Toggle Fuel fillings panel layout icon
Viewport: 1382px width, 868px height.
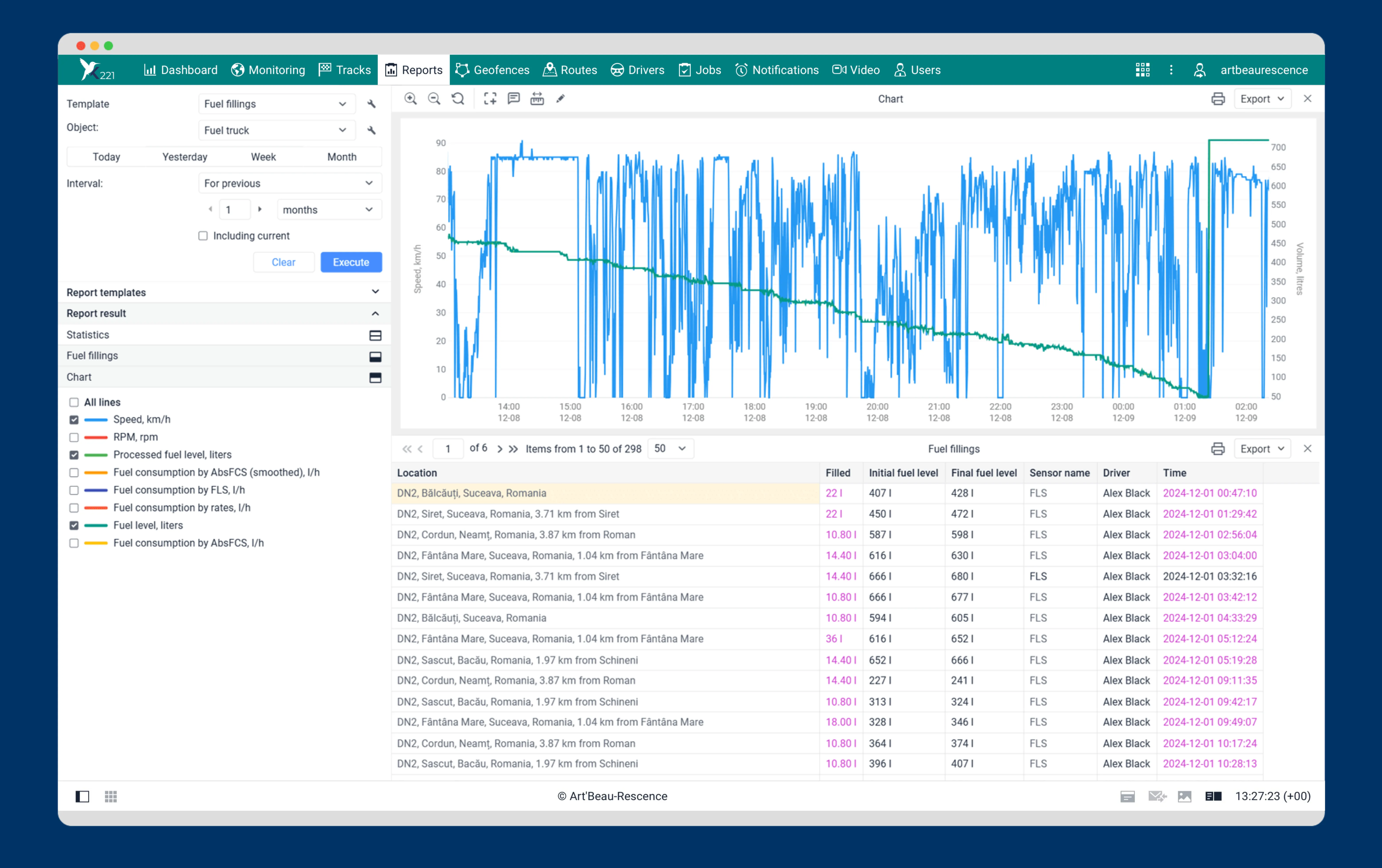tap(375, 356)
